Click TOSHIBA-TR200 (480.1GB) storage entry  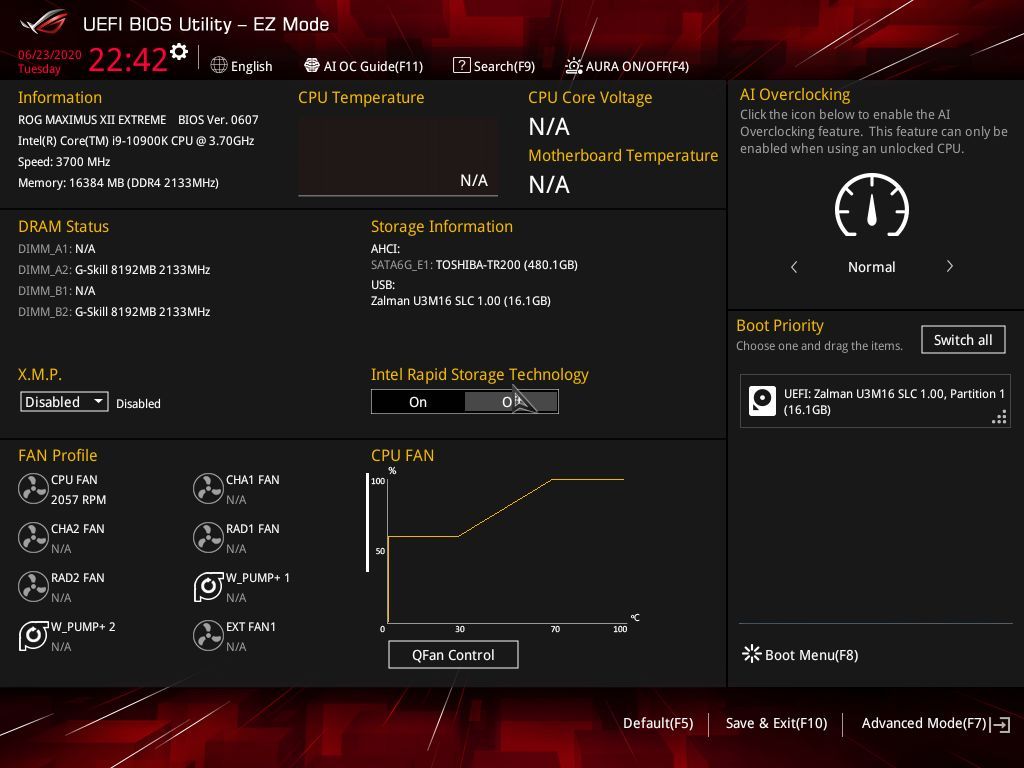pyautogui.click(x=474, y=264)
